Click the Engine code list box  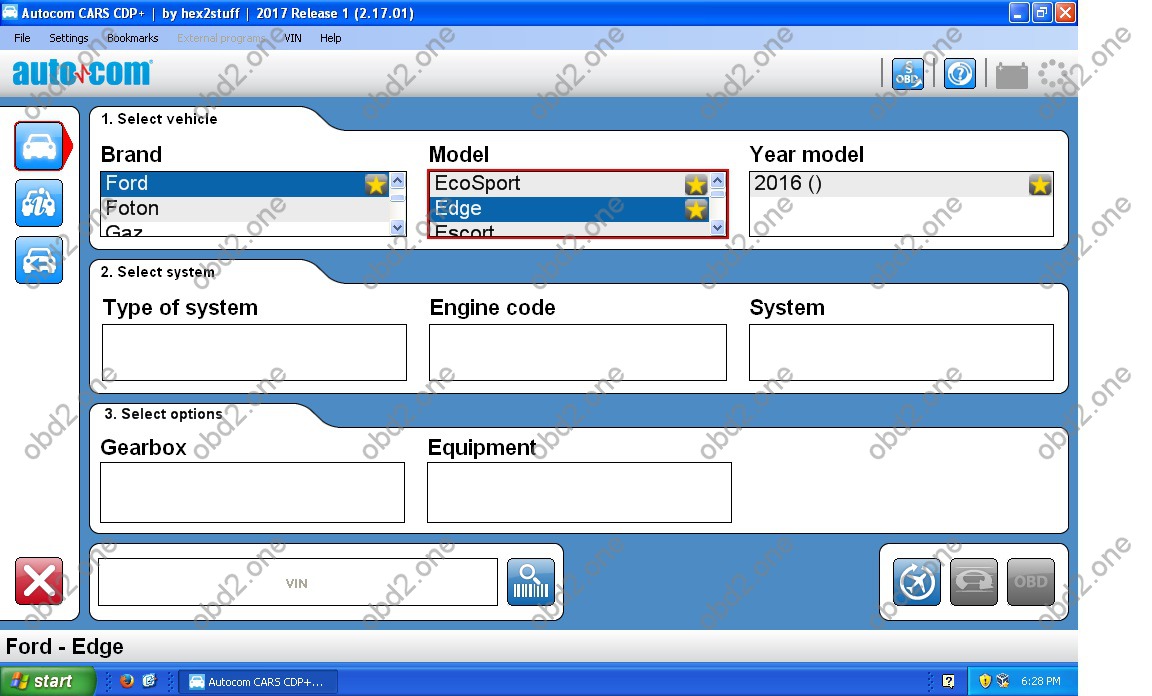click(x=577, y=352)
